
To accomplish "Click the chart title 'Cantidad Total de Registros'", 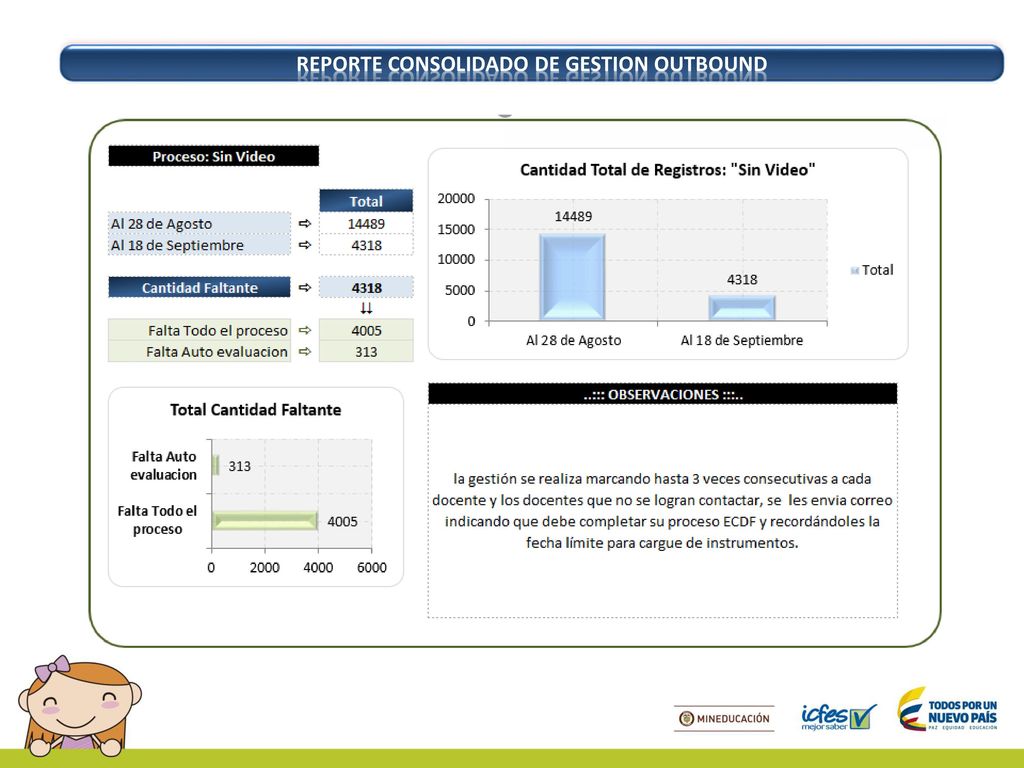I will [667, 170].
